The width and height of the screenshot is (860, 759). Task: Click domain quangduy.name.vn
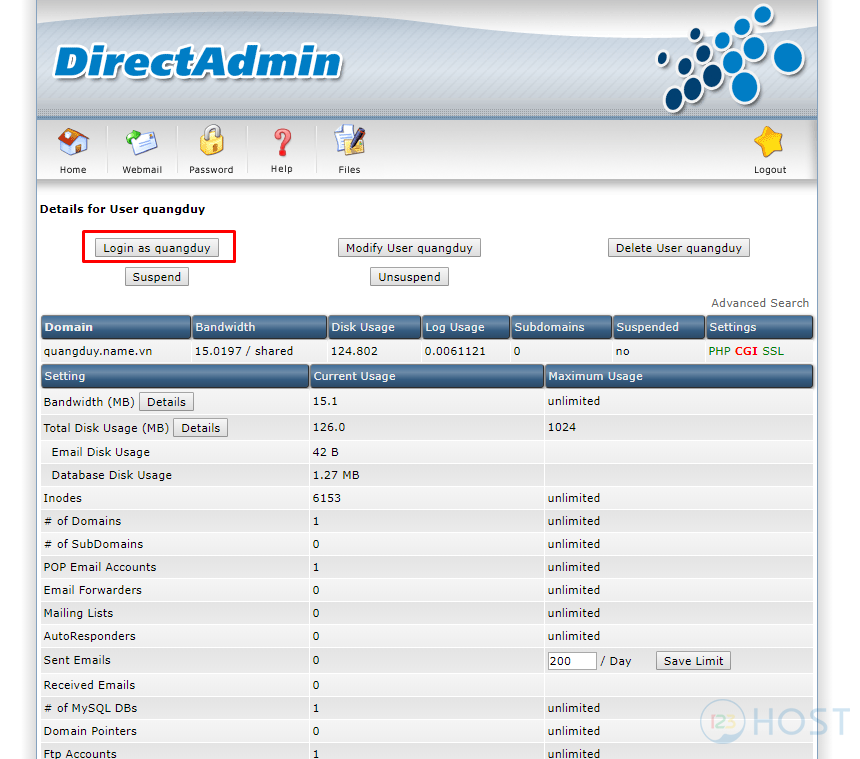(98, 351)
